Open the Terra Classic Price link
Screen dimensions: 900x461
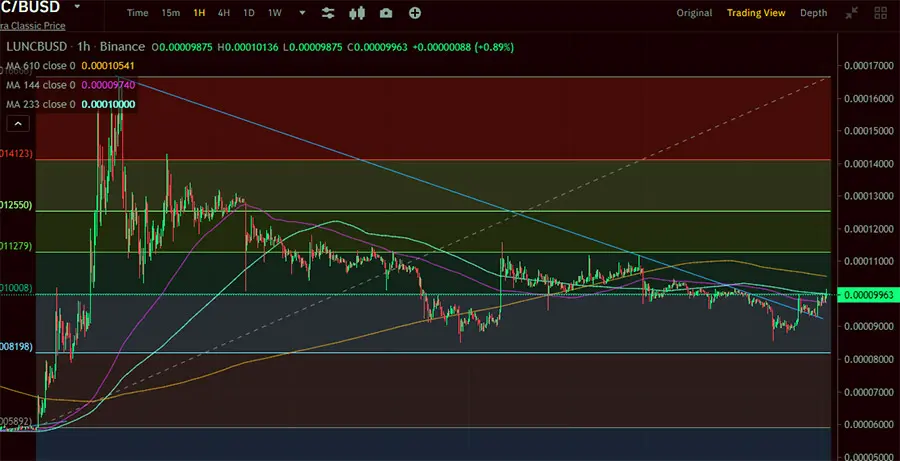(x=33, y=26)
